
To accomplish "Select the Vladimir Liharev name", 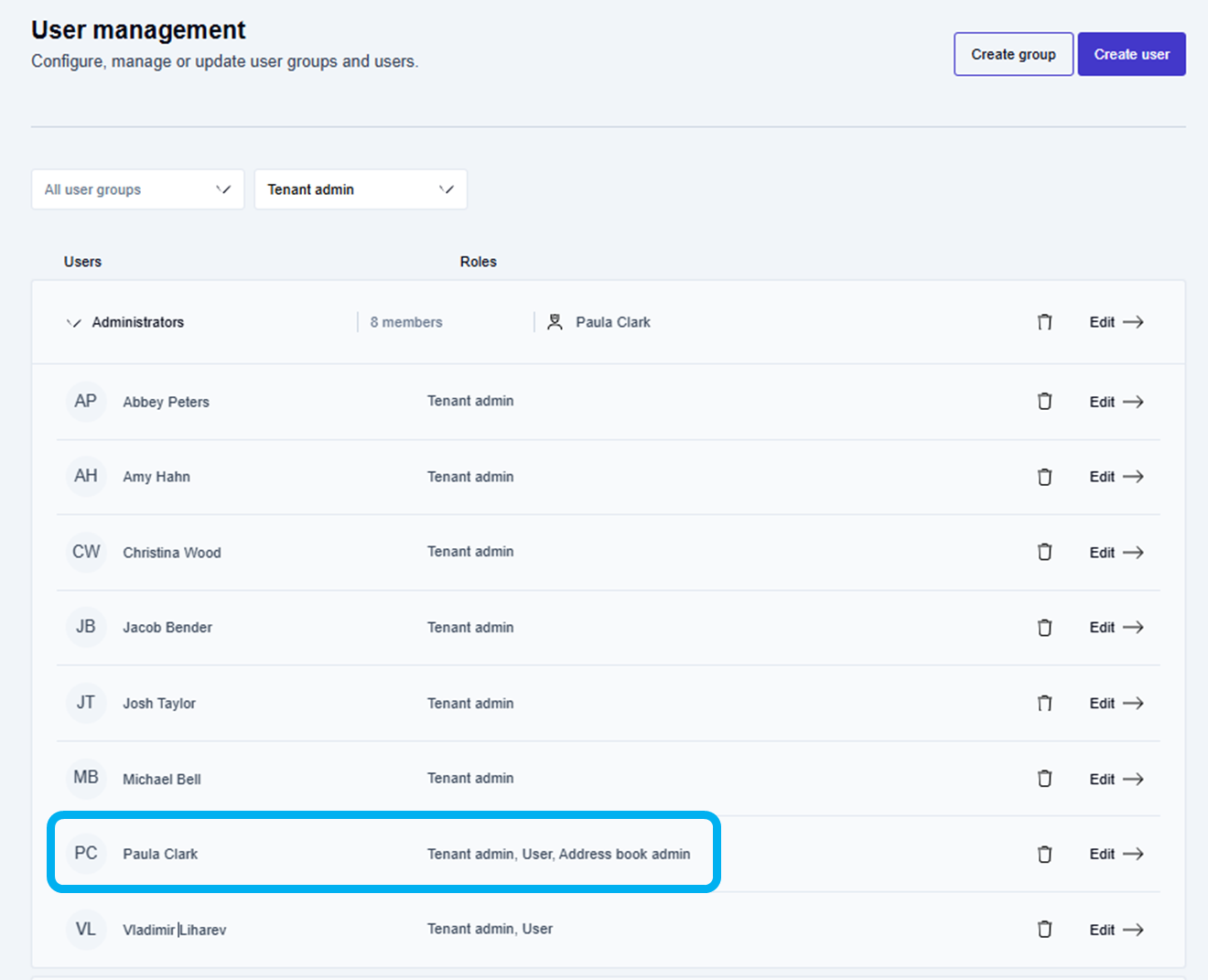I will click(174, 930).
